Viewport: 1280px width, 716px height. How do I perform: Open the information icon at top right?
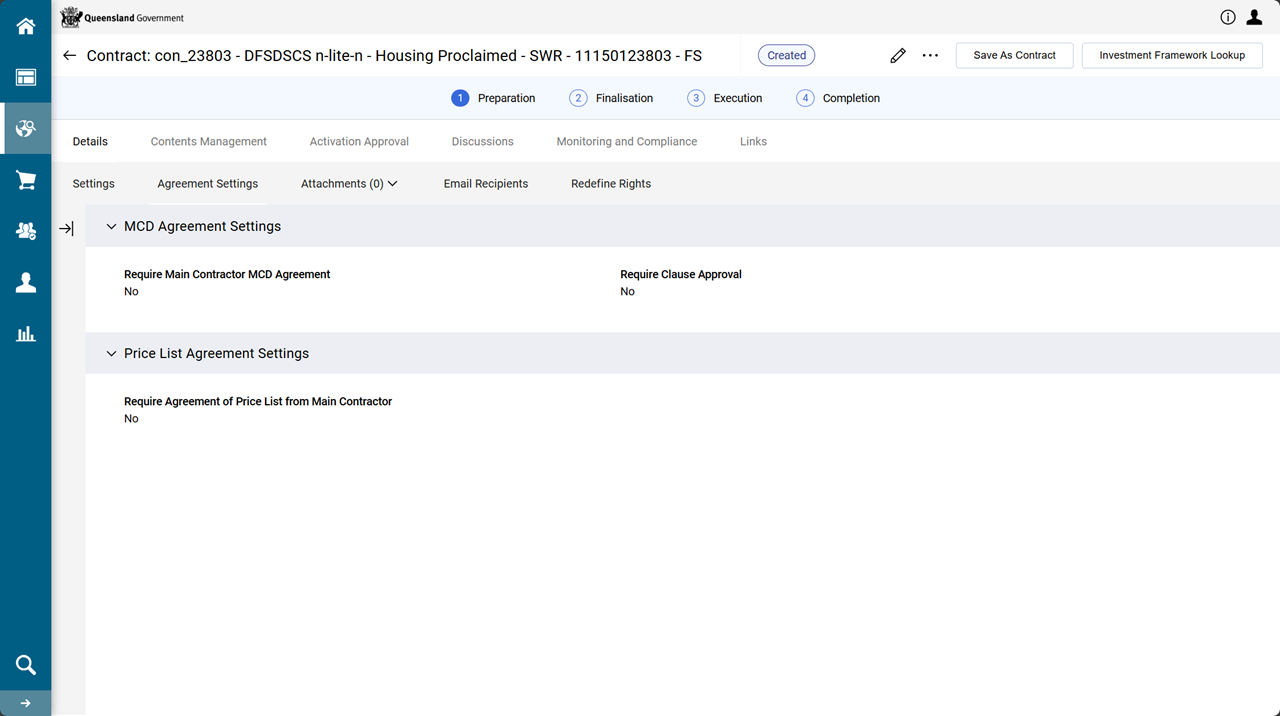(x=1227, y=17)
